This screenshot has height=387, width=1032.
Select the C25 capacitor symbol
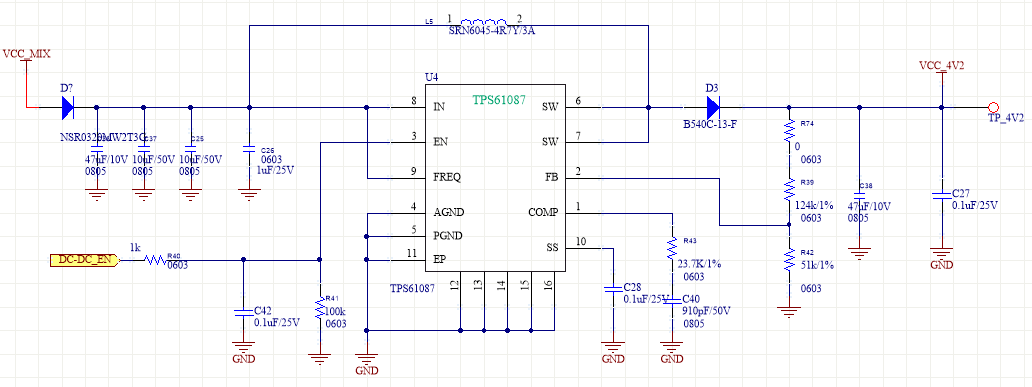pyautogui.click(x=191, y=149)
